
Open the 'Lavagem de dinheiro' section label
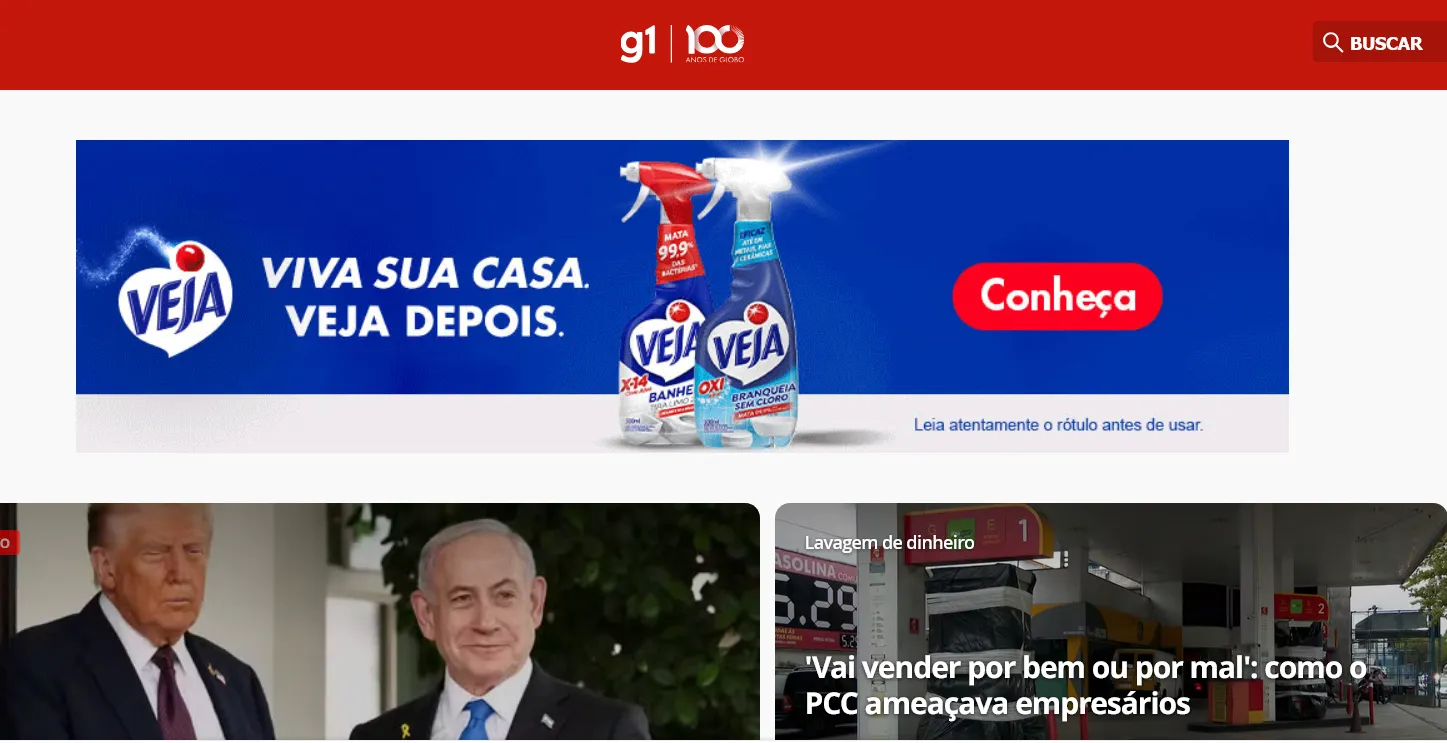pyautogui.click(x=889, y=543)
